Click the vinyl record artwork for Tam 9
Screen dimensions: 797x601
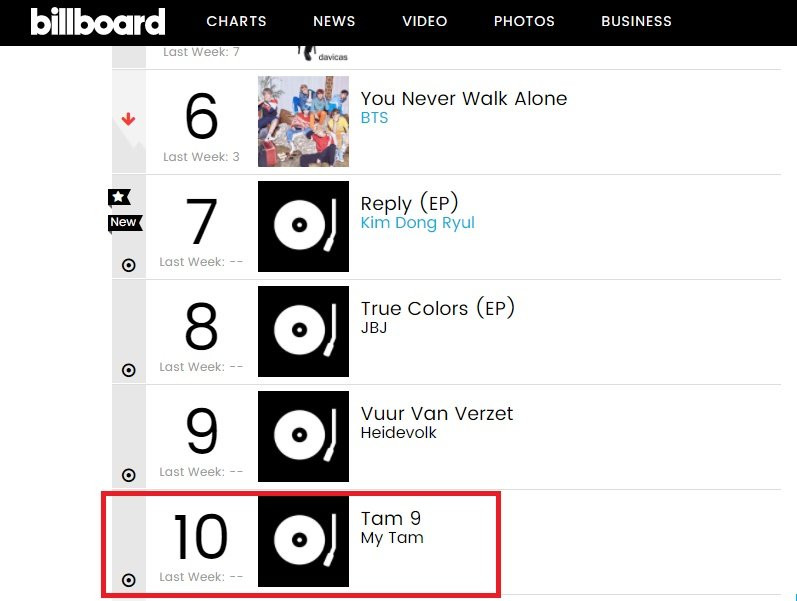pos(303,541)
